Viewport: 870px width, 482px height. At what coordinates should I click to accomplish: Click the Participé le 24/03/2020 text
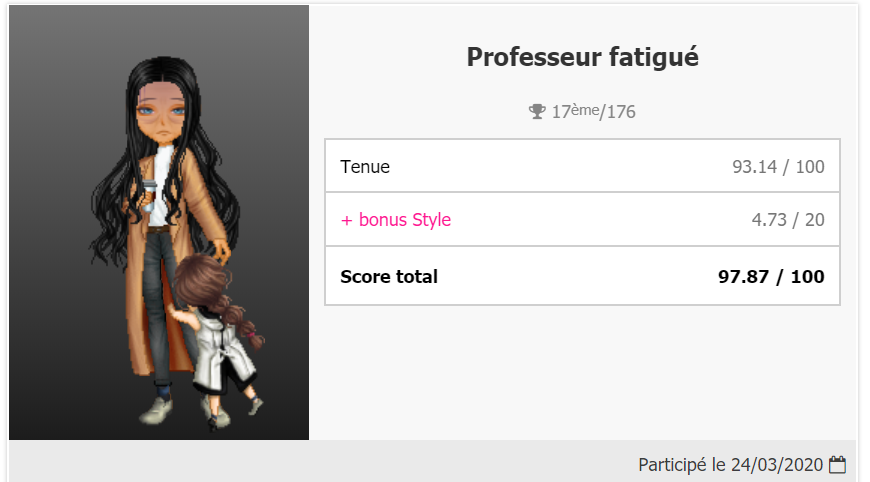point(730,464)
